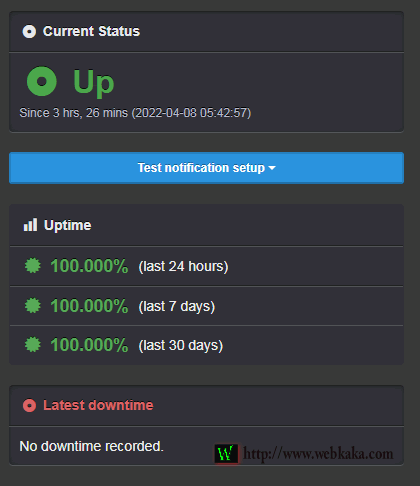The height and width of the screenshot is (486, 420).
Task: Click the red Latest downtime circle icon
Action: click(29, 405)
